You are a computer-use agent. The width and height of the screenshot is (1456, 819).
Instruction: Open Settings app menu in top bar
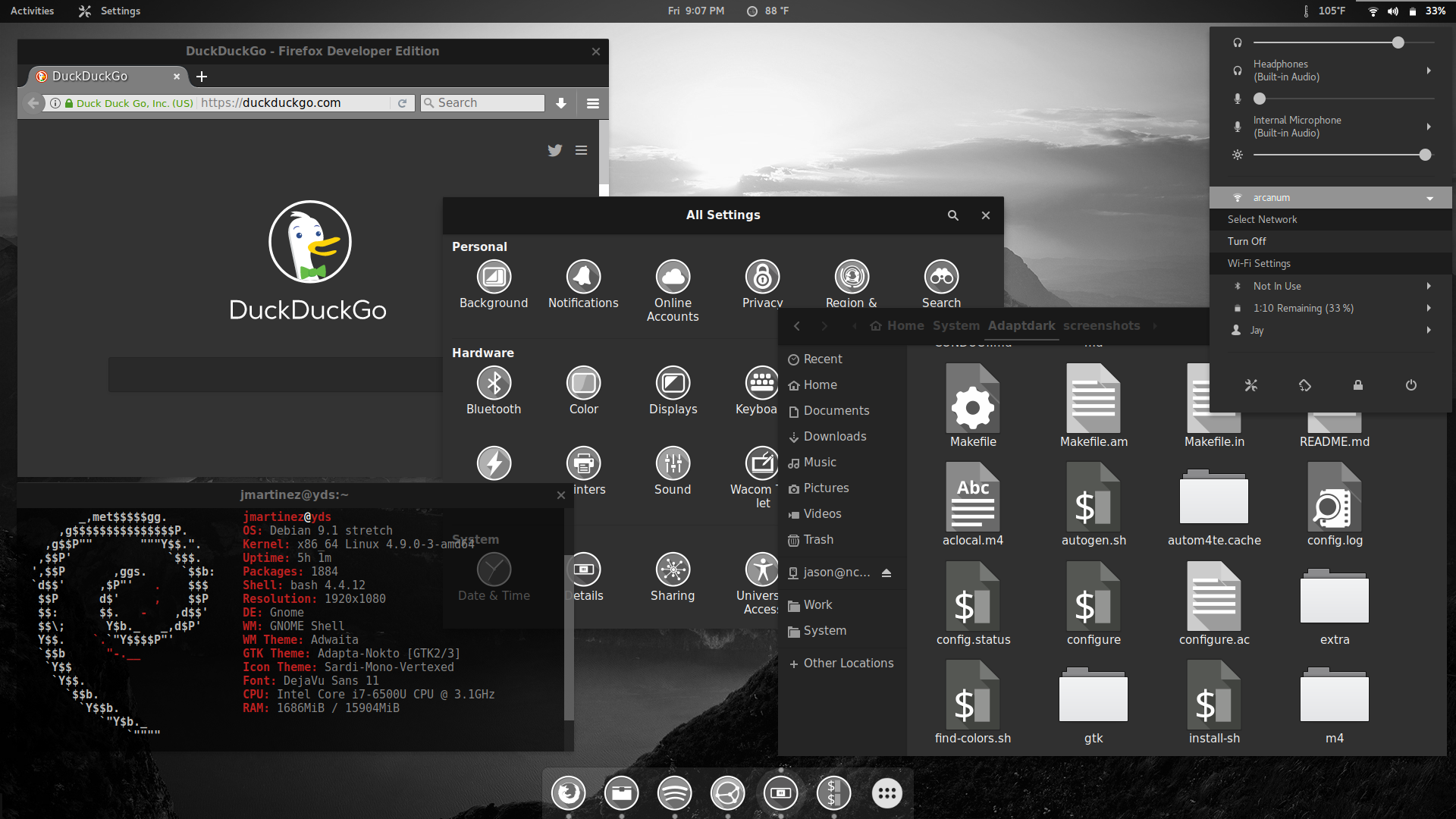[111, 11]
